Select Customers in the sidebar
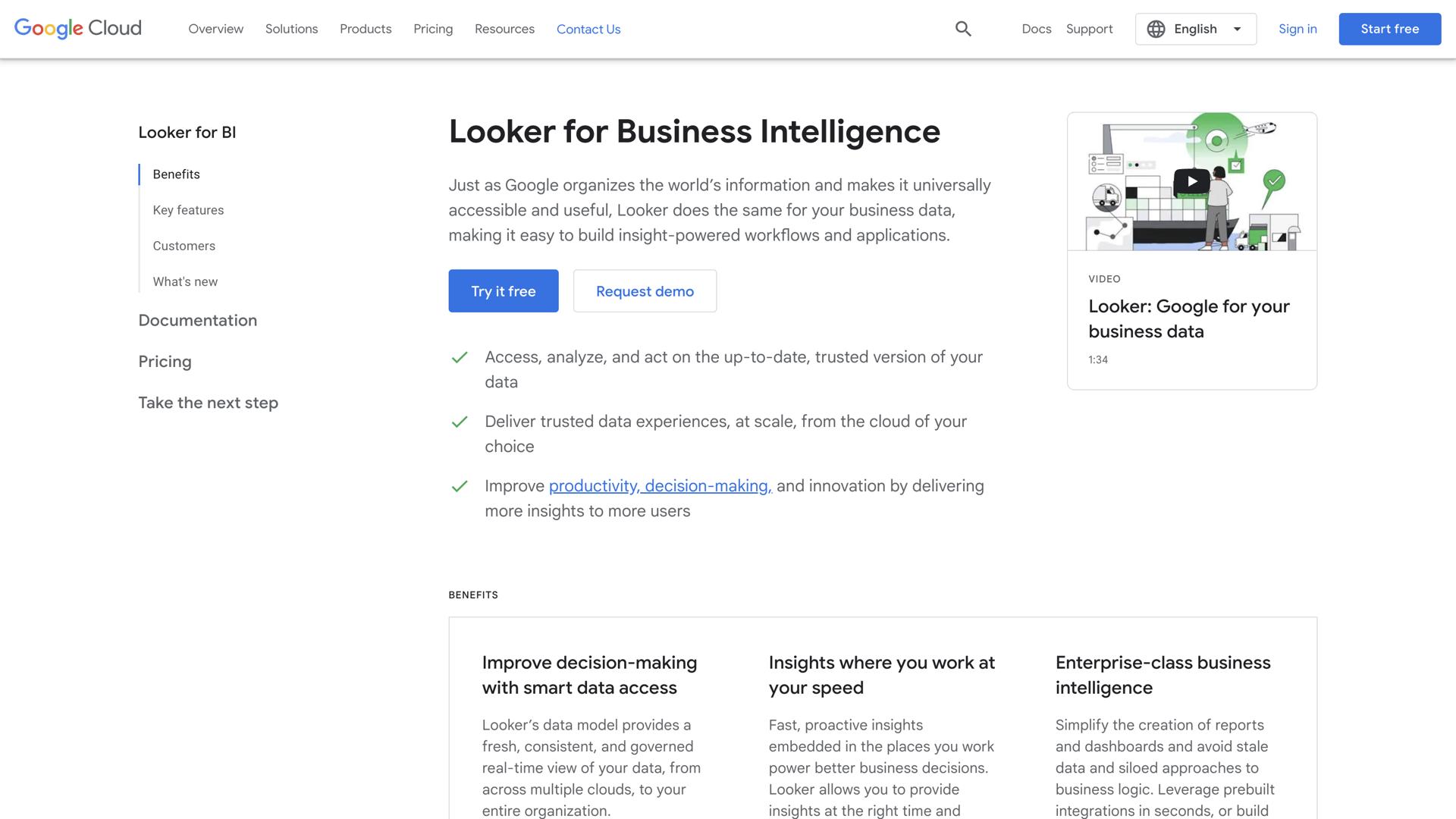 pyautogui.click(x=184, y=246)
